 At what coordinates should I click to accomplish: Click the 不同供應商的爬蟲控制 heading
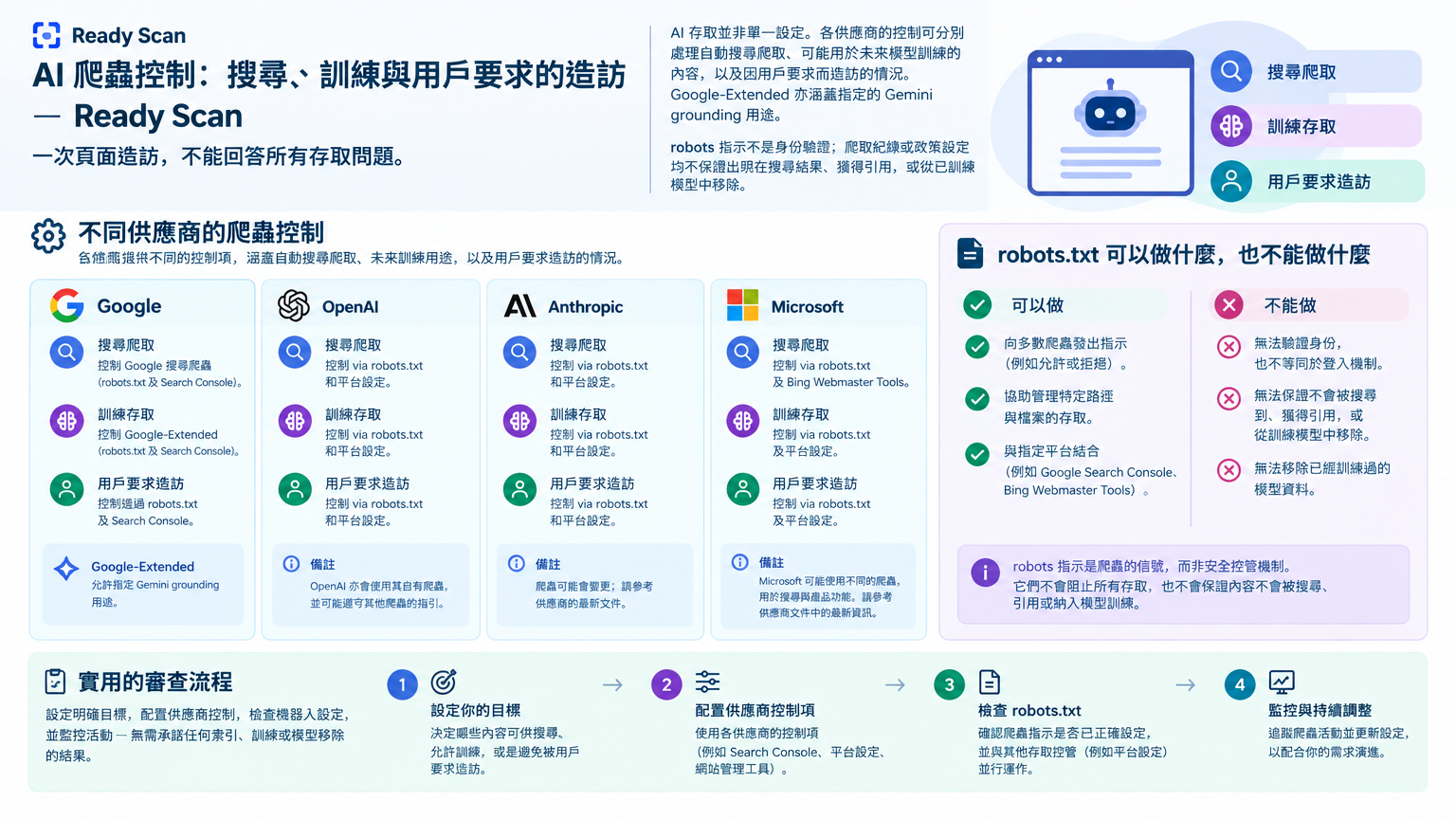tap(201, 232)
